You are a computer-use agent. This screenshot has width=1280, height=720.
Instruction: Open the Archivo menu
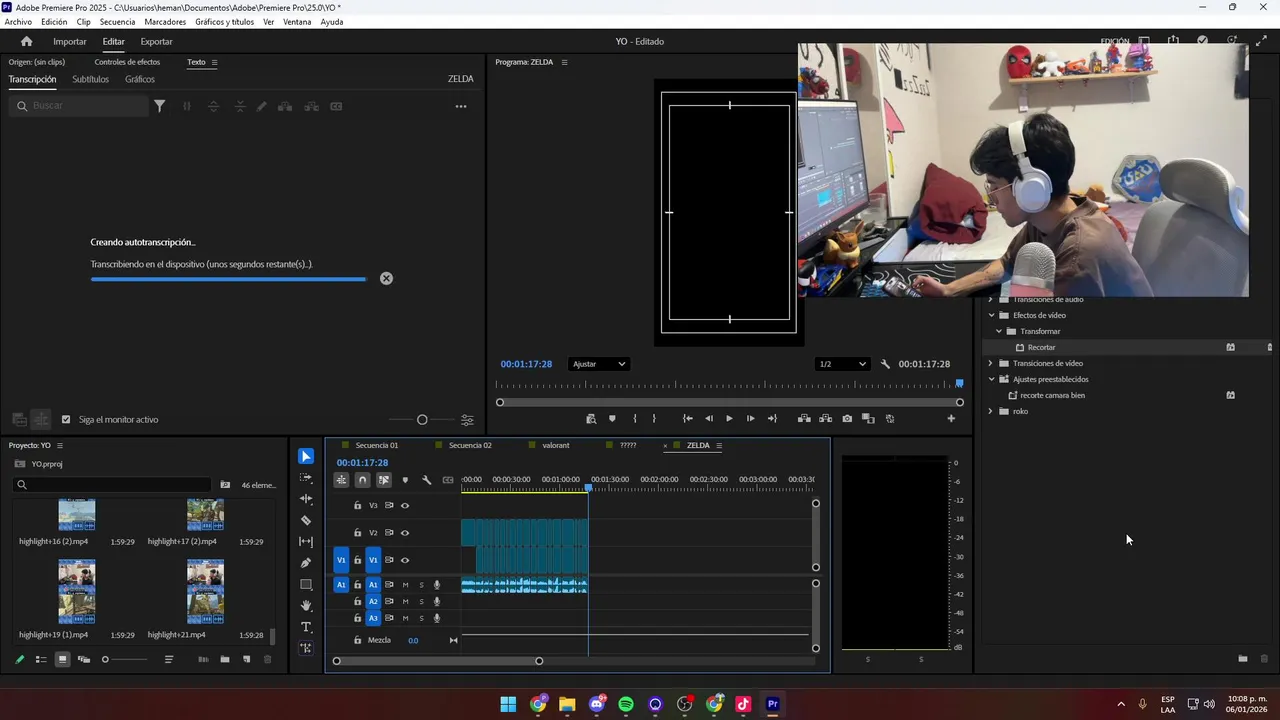click(x=18, y=22)
